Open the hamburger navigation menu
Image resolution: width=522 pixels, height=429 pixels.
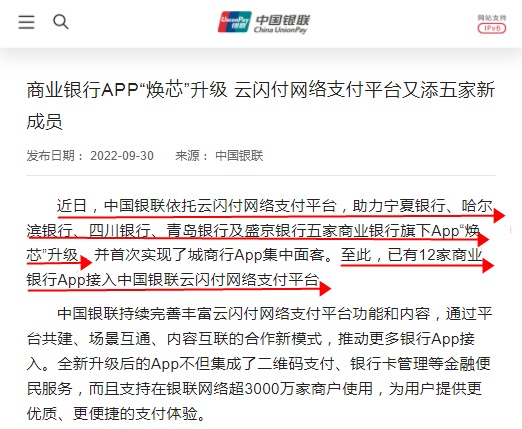pyautogui.click(x=26, y=22)
